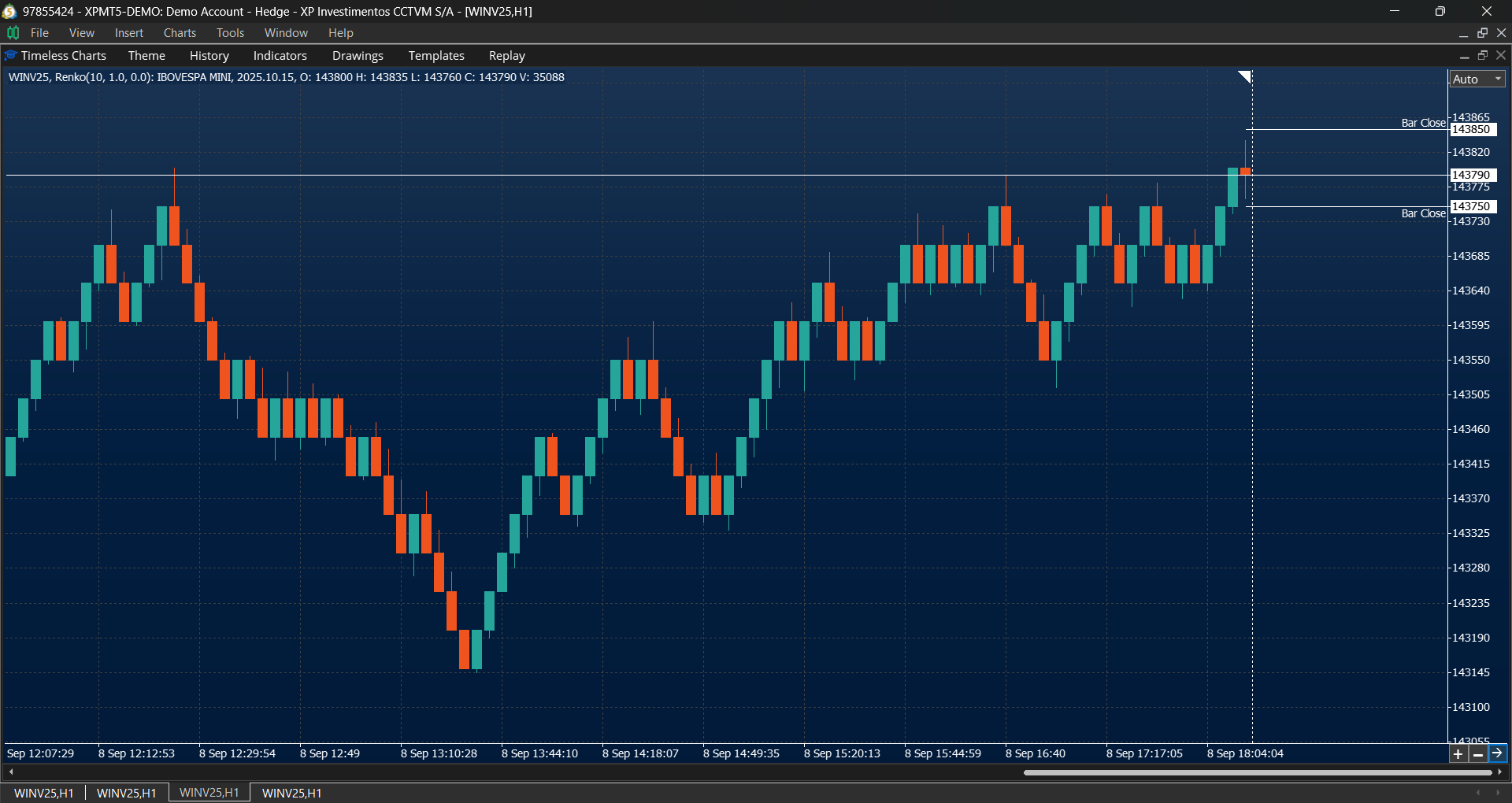Screen dimensions: 1512x803
Task: Switch to the third WINV25,H1 tab
Action: [209, 793]
